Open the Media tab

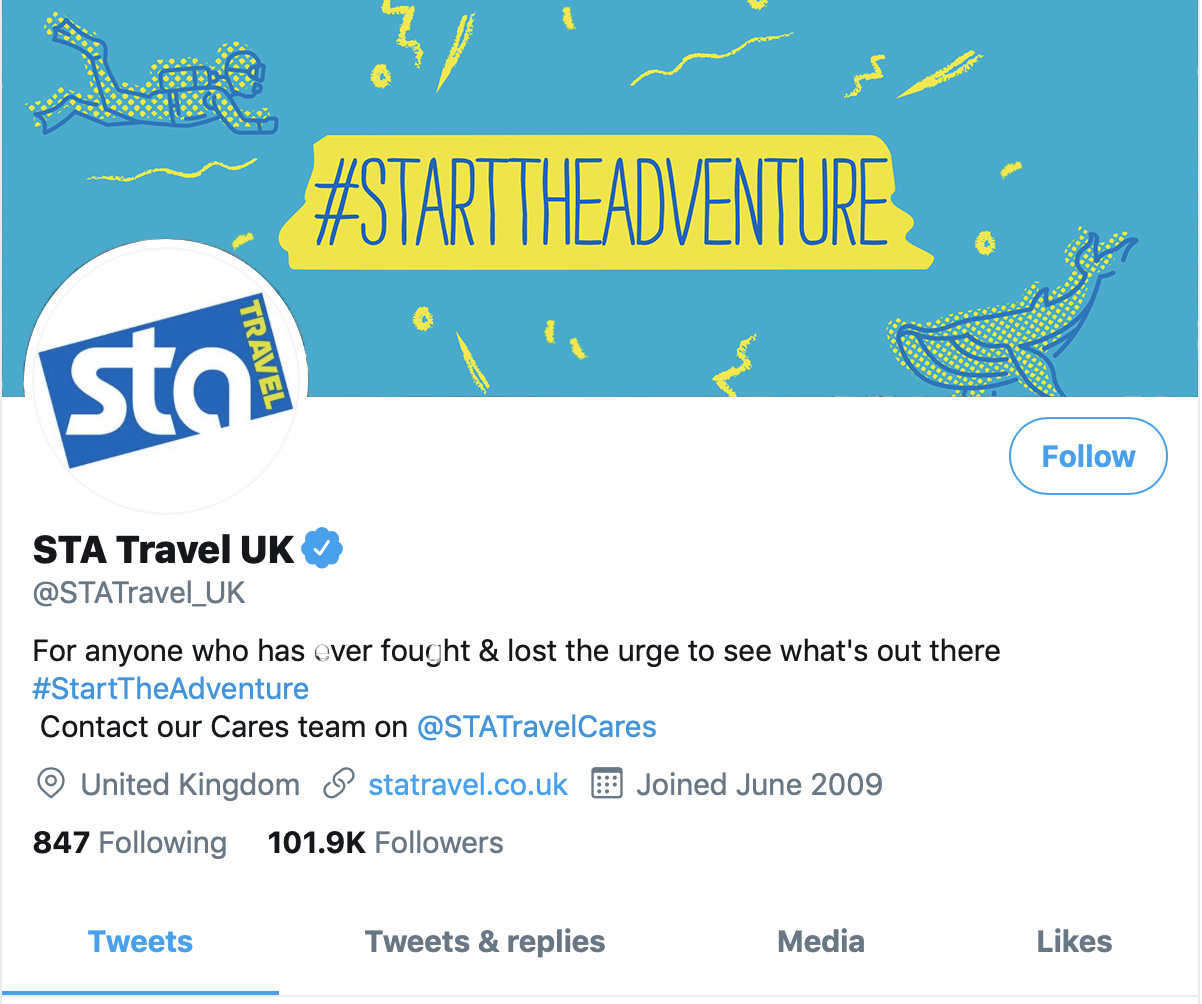(820, 941)
